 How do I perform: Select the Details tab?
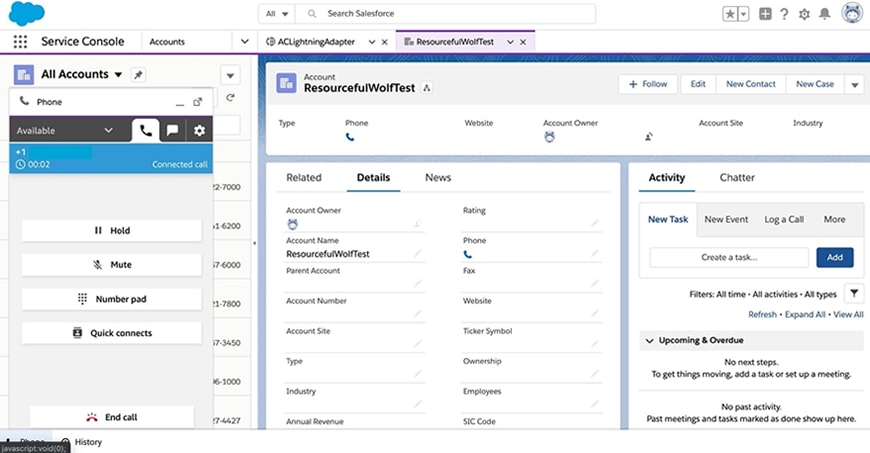tap(373, 178)
